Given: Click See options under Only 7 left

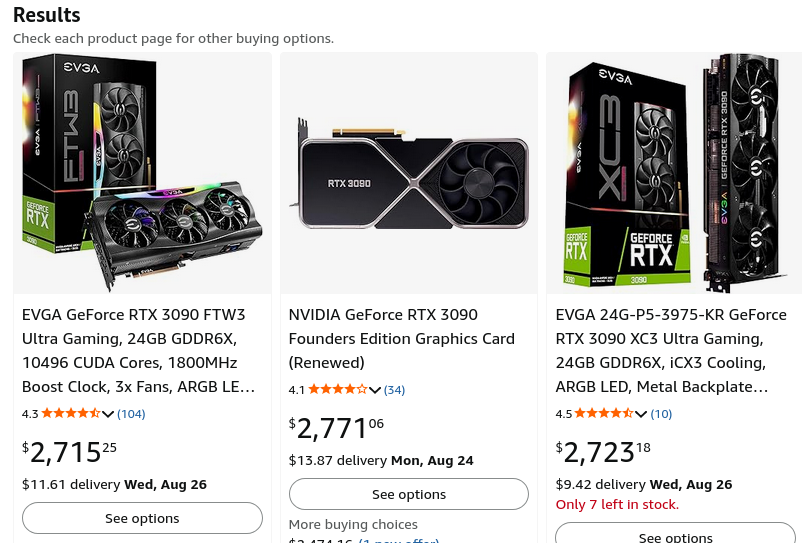Looking at the screenshot, I should point(675,534).
